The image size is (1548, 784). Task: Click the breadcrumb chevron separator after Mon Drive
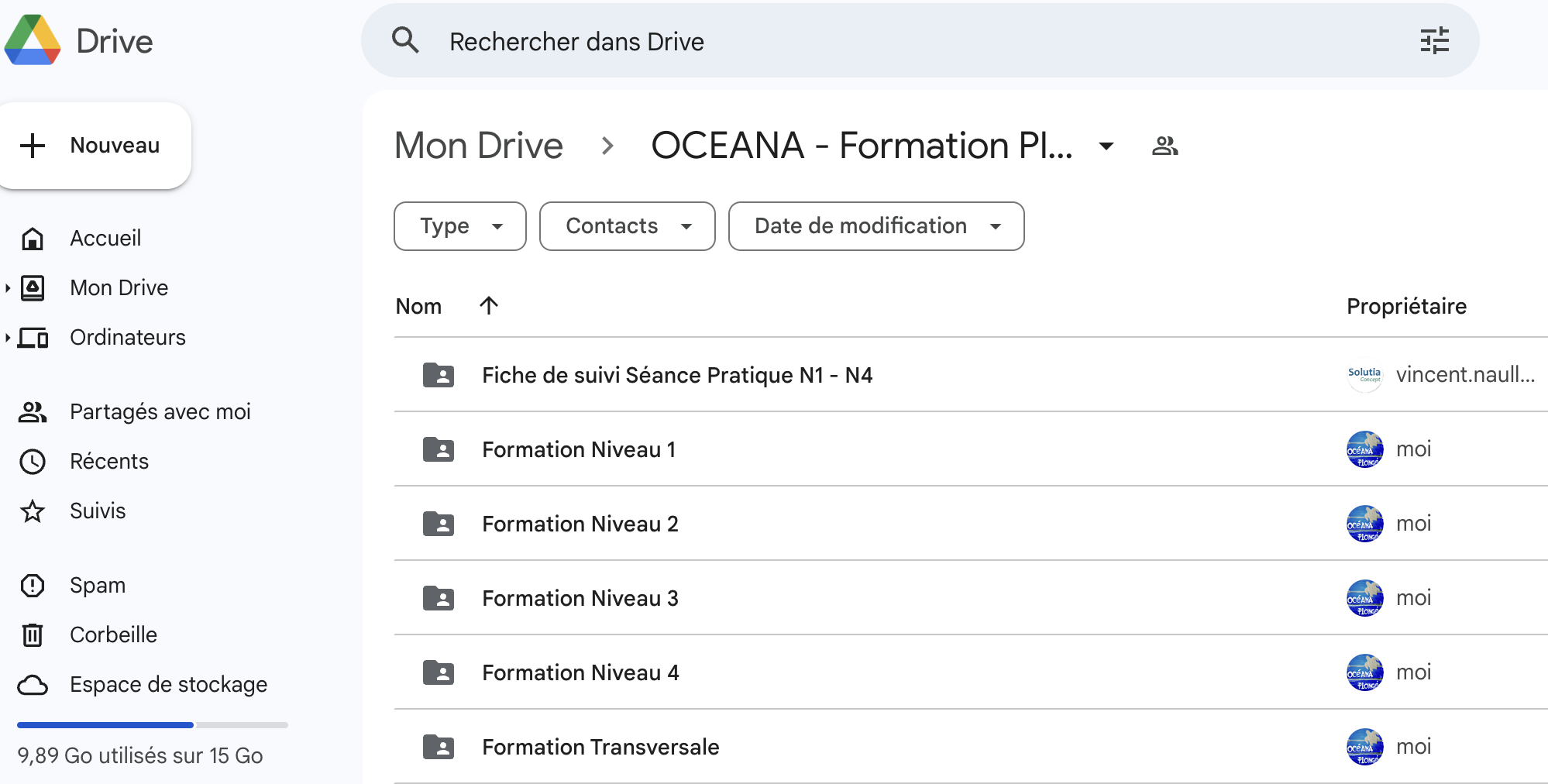click(x=607, y=146)
